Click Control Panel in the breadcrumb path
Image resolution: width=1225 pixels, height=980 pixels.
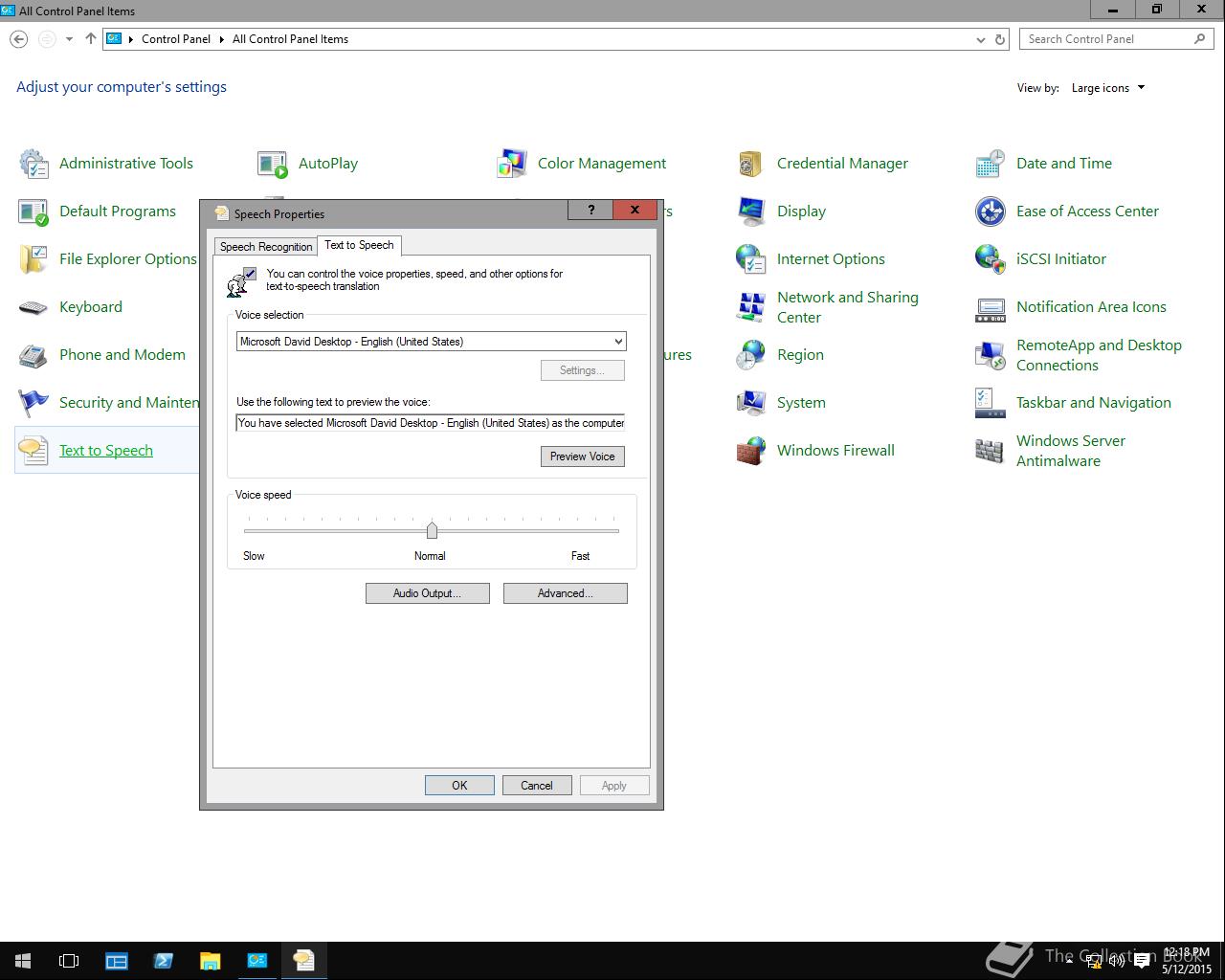(176, 39)
